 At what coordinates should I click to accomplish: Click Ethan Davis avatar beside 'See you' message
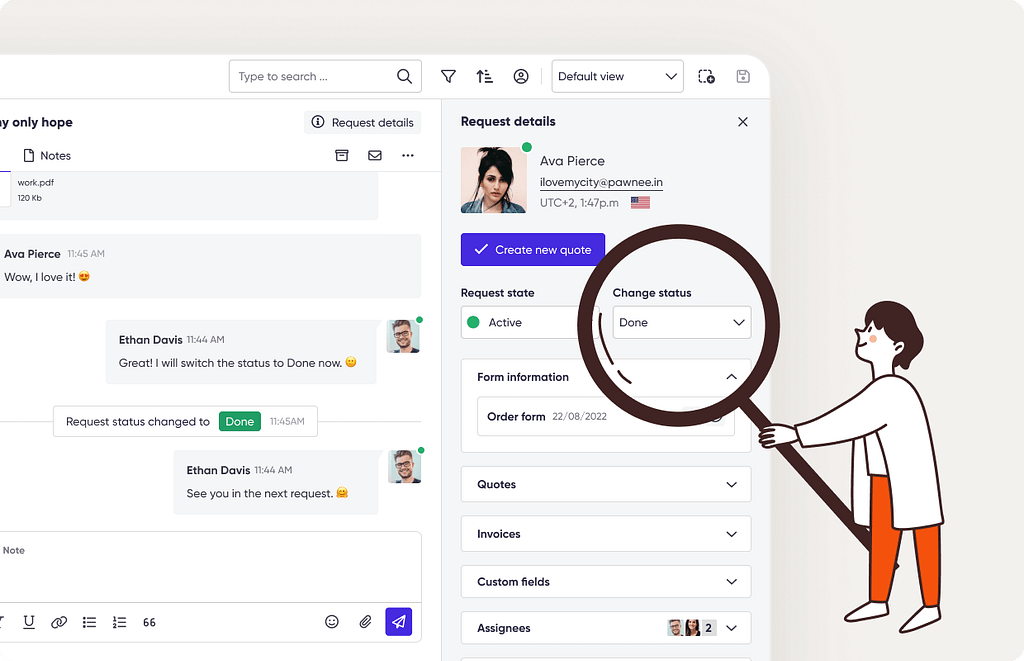(x=404, y=466)
